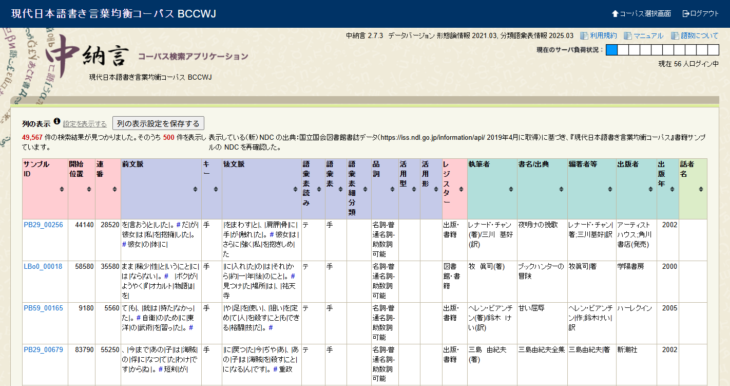Sort by 前文脈 column arrows
730x386 pixels.
pos(195,189)
